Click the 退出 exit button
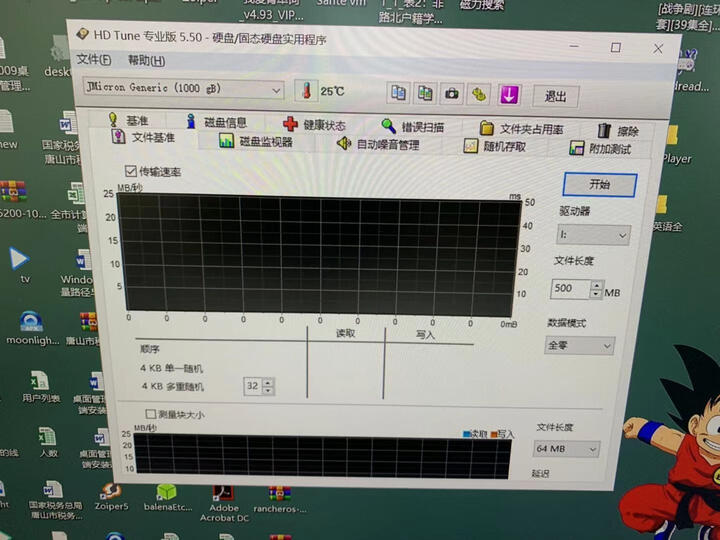The image size is (720, 540). [x=556, y=96]
